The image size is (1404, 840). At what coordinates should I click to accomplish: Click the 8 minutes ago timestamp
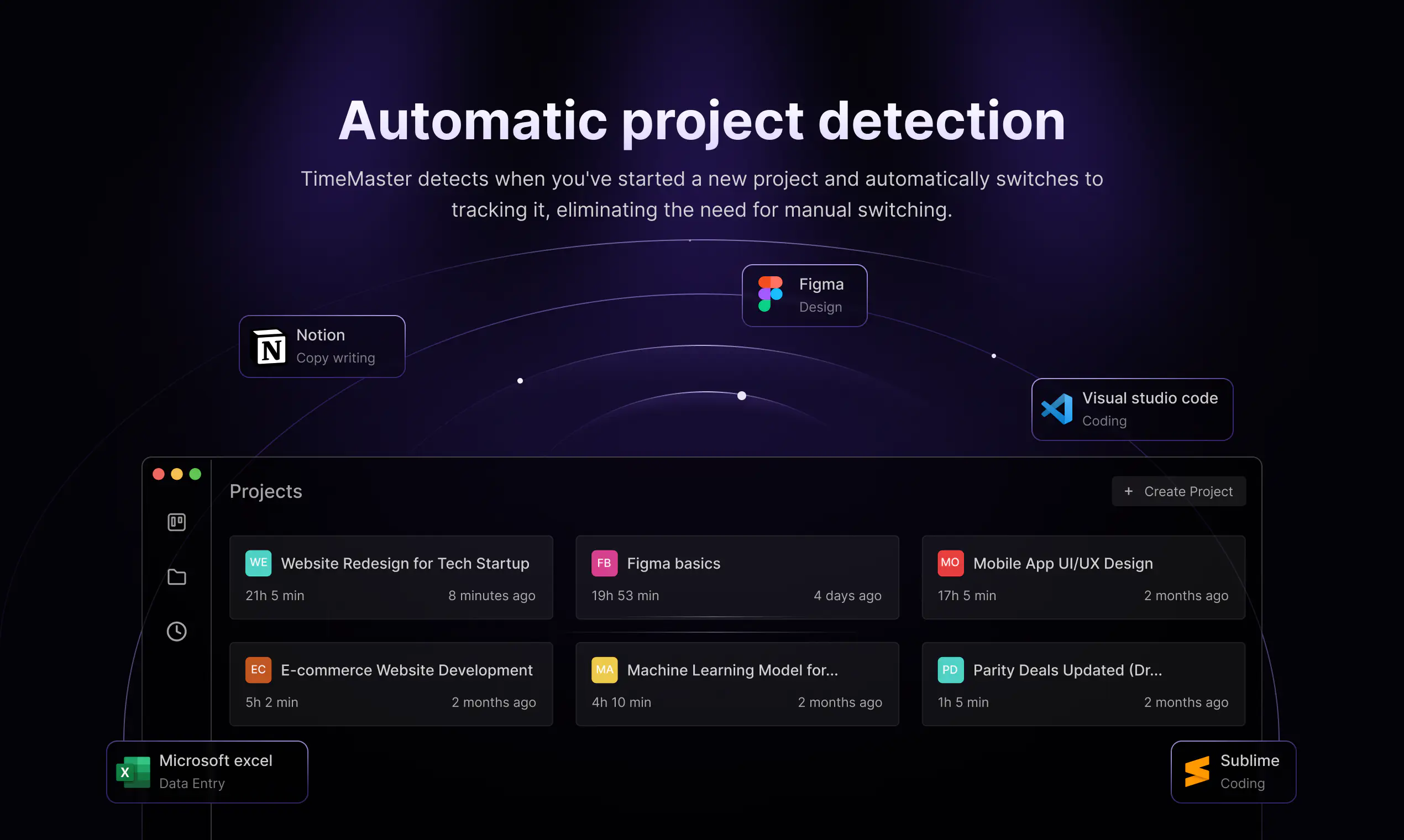pos(491,596)
